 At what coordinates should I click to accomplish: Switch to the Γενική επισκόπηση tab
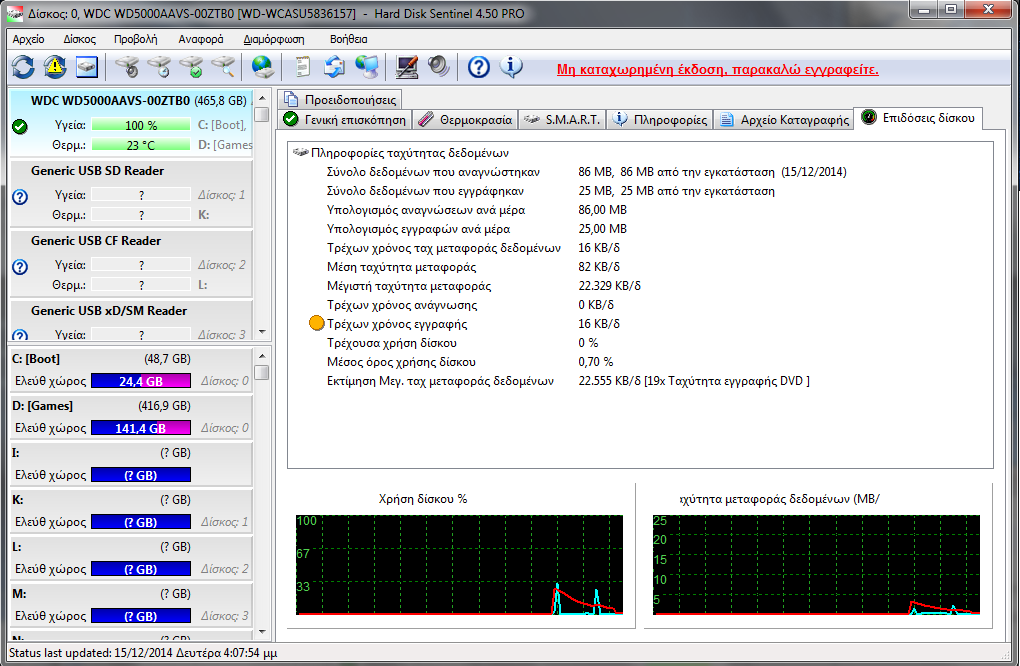tap(345, 120)
